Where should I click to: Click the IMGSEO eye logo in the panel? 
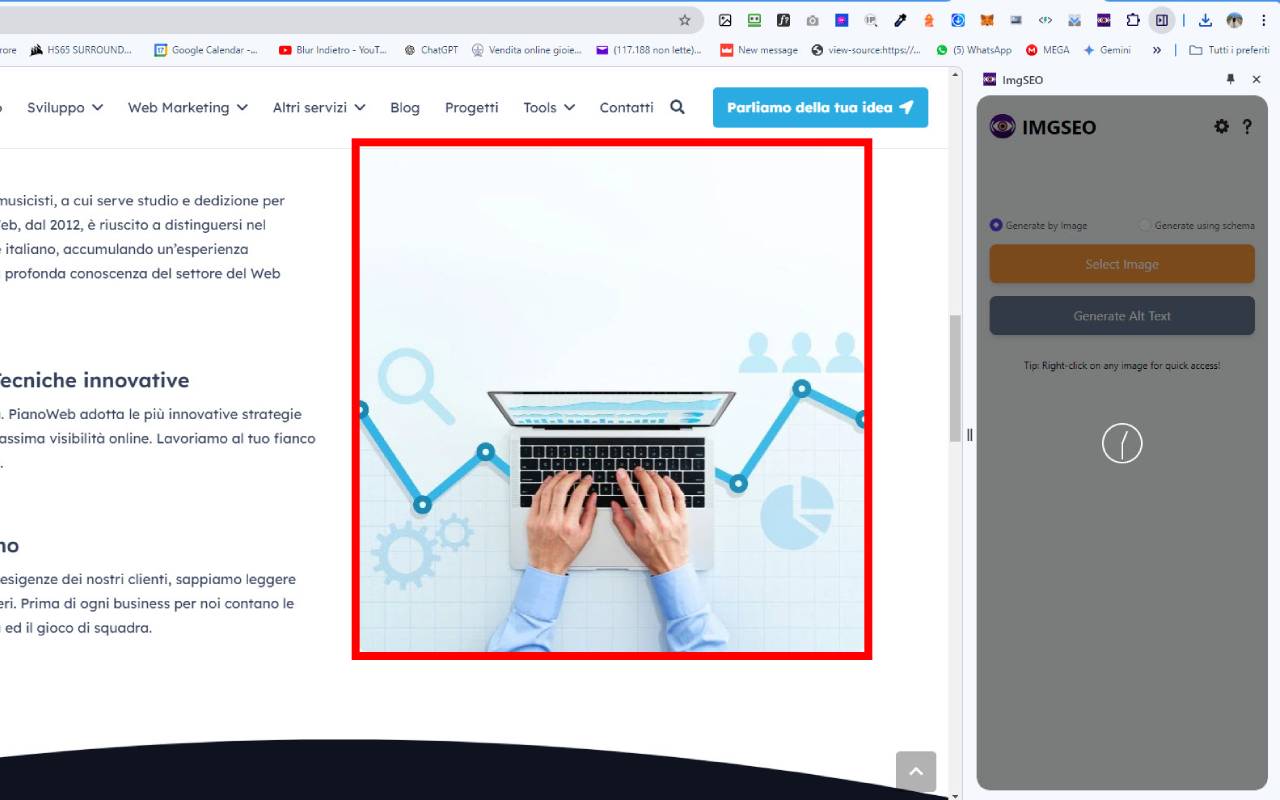pos(1002,126)
